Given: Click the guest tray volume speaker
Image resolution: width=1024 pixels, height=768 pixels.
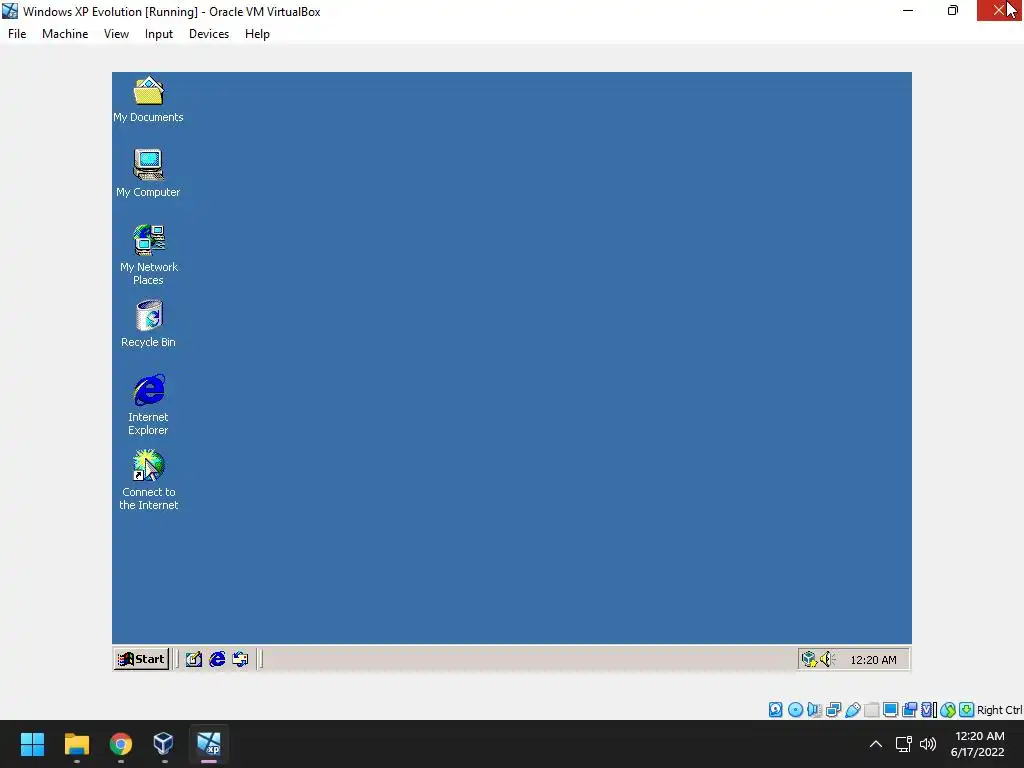Looking at the screenshot, I should 827,659.
